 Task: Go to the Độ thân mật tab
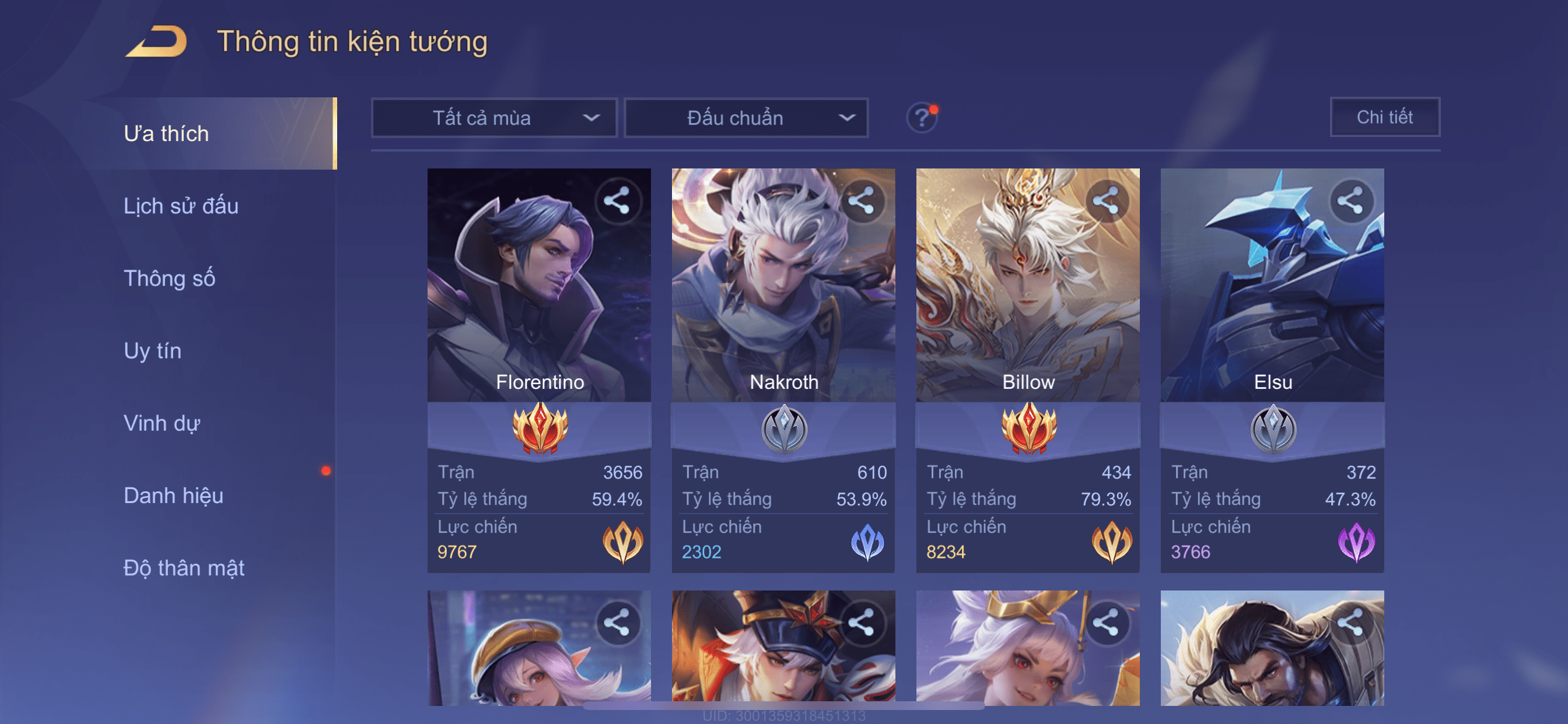[184, 568]
